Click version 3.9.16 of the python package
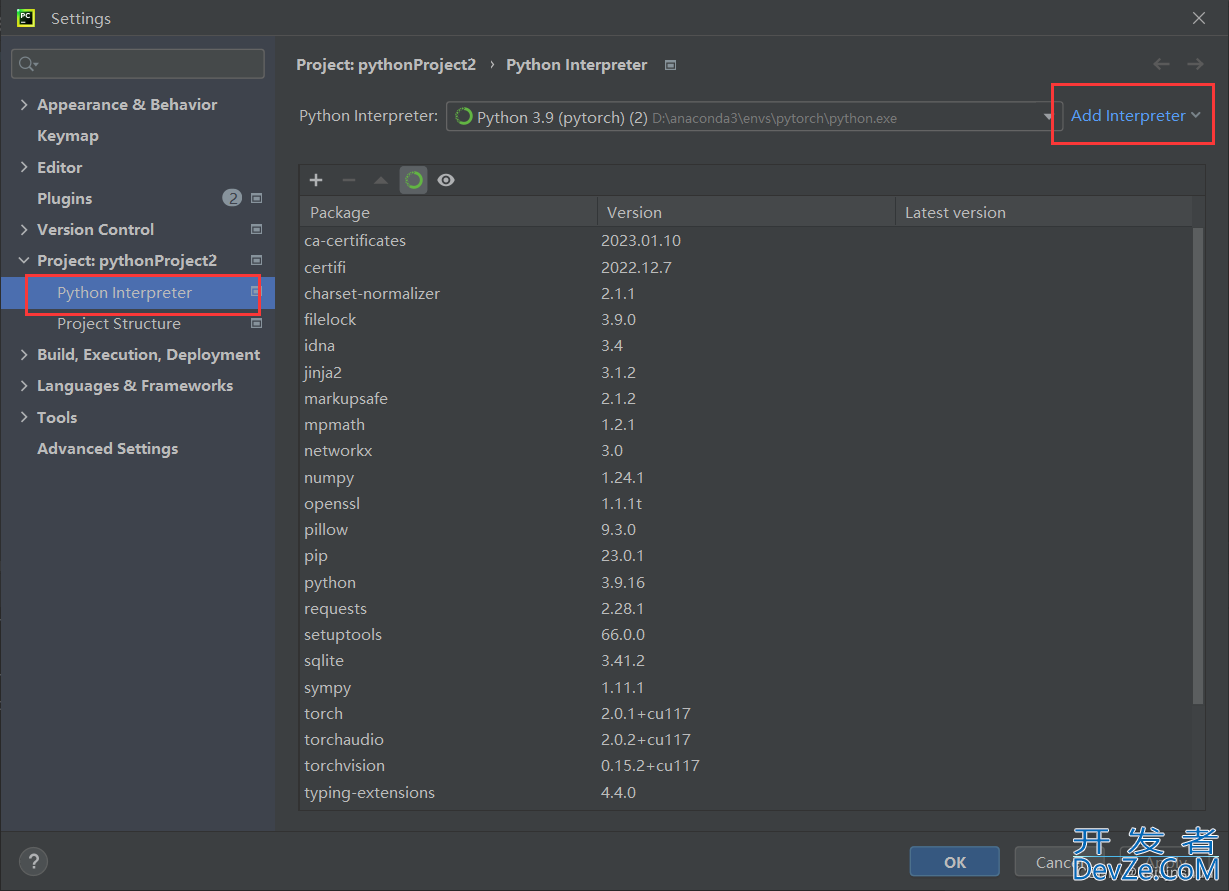1229x891 pixels. pos(623,582)
